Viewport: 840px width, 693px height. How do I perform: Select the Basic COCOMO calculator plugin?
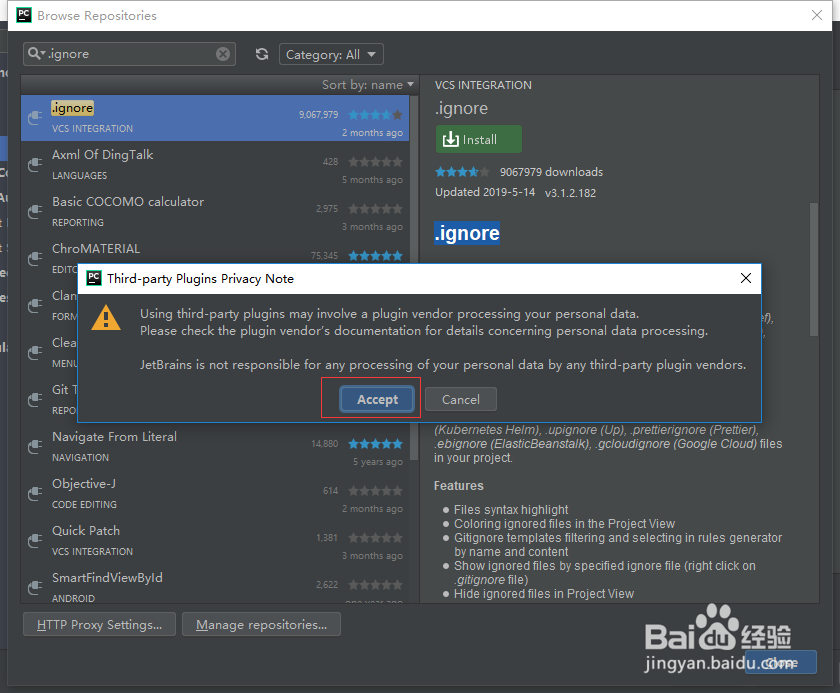215,212
